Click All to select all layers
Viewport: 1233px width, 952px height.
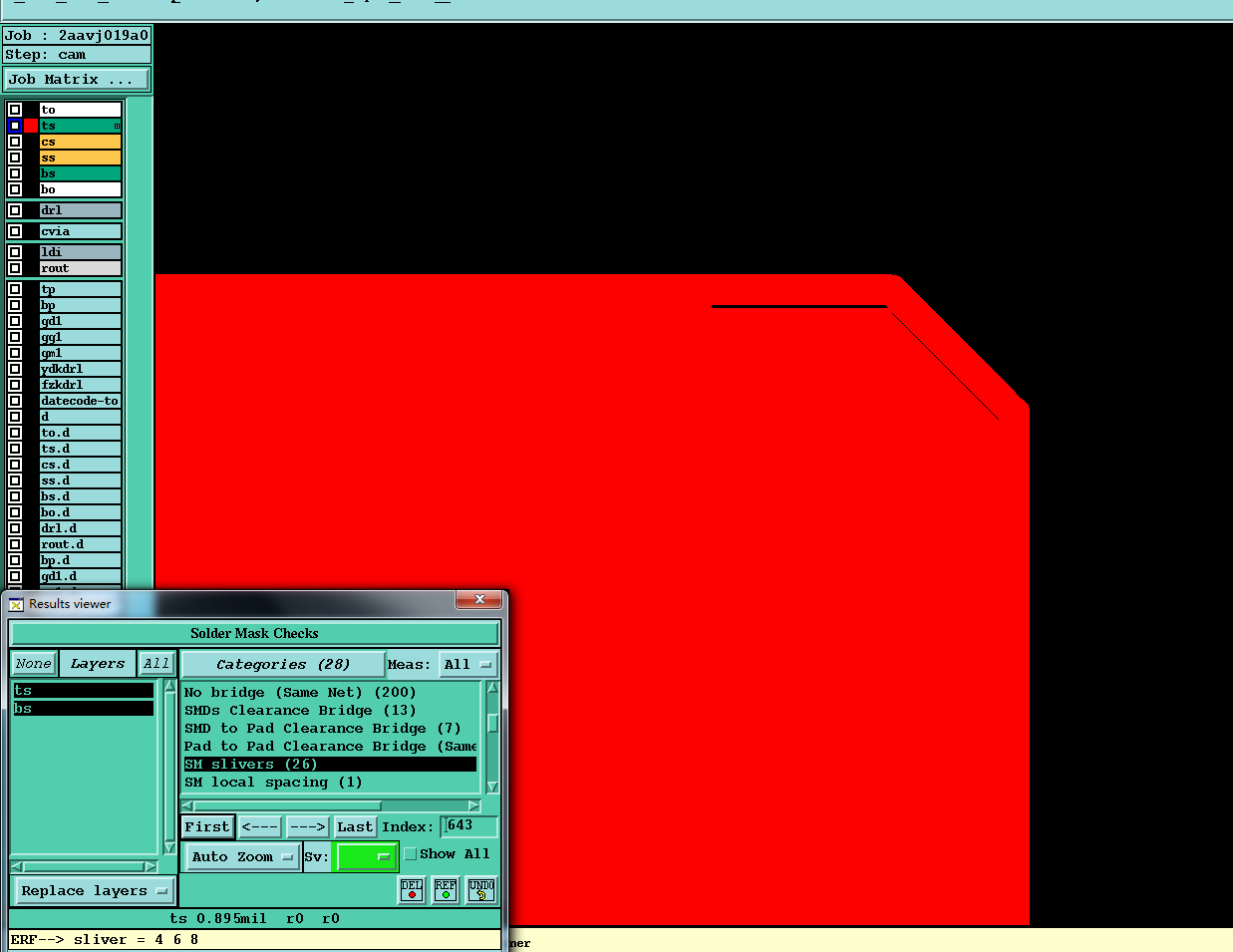click(x=156, y=664)
